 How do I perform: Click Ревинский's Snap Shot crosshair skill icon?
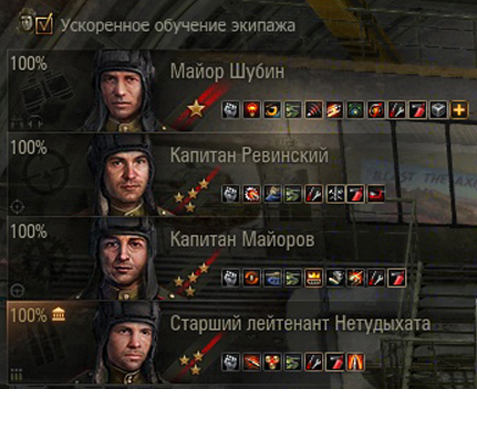pyautogui.click(x=334, y=194)
